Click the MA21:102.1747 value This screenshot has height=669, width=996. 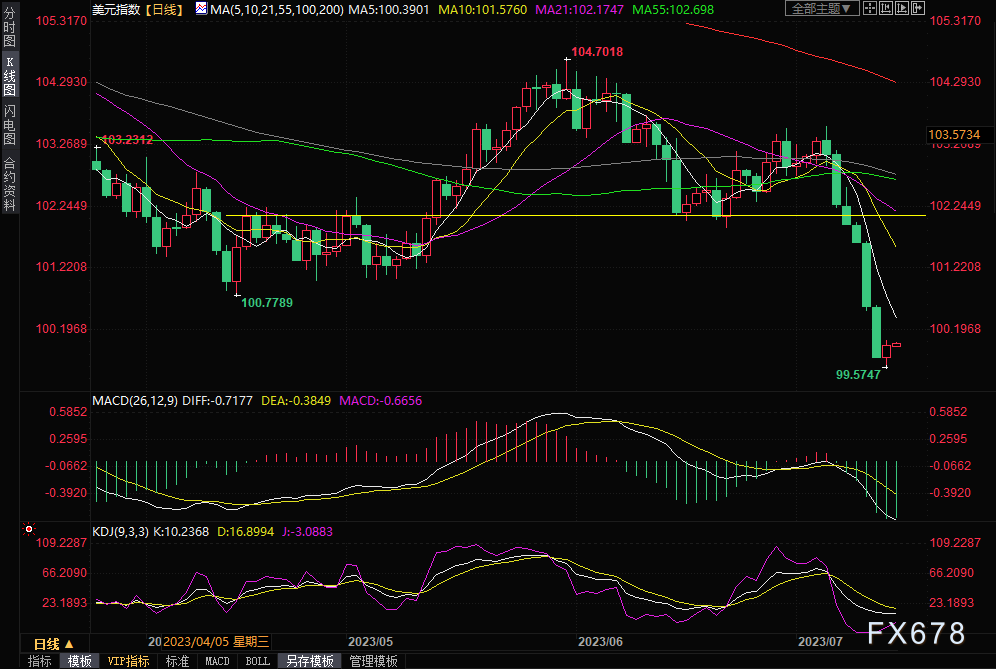coord(579,10)
